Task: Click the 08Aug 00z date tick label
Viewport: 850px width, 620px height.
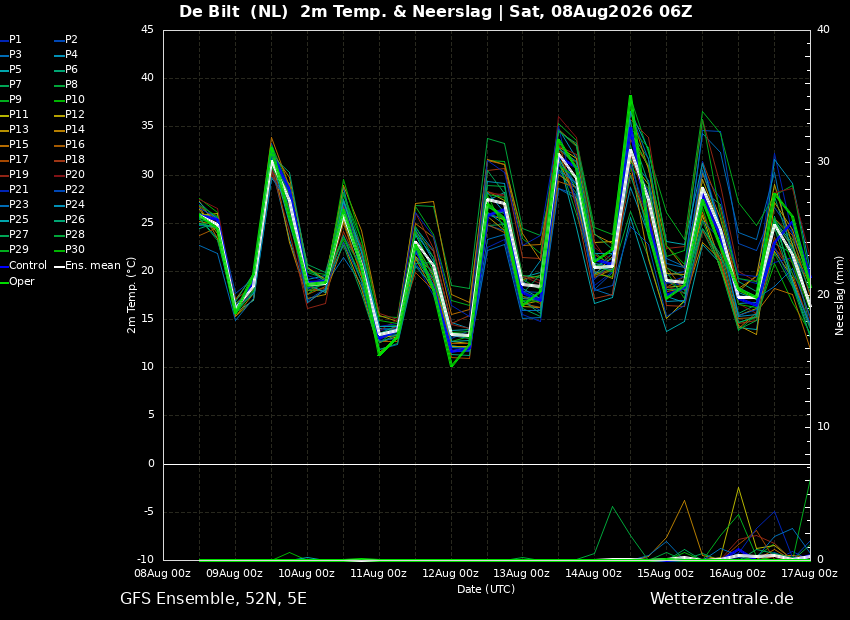Action: [163, 573]
